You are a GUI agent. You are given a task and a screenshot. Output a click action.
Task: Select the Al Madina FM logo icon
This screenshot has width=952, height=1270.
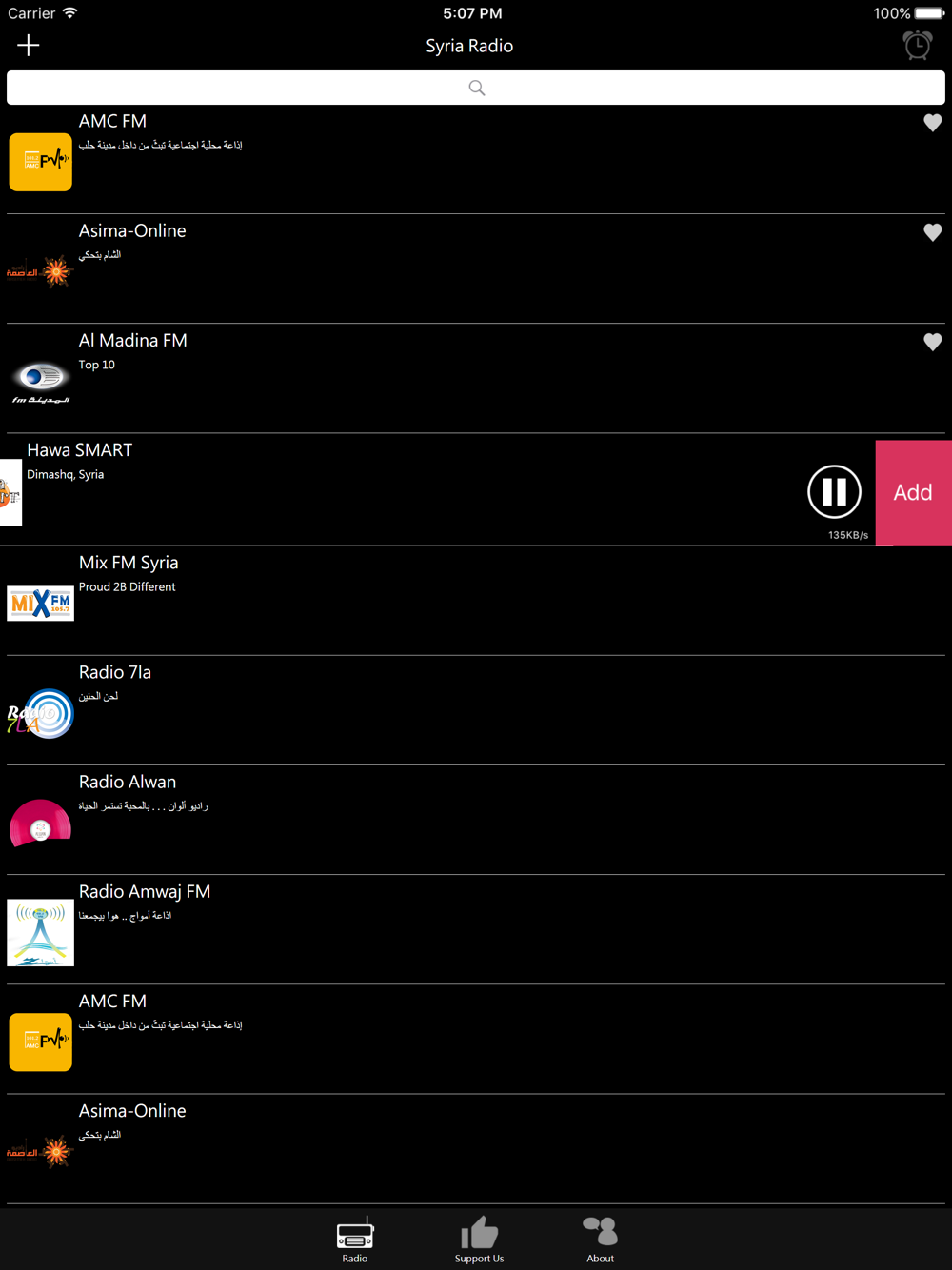click(x=41, y=383)
